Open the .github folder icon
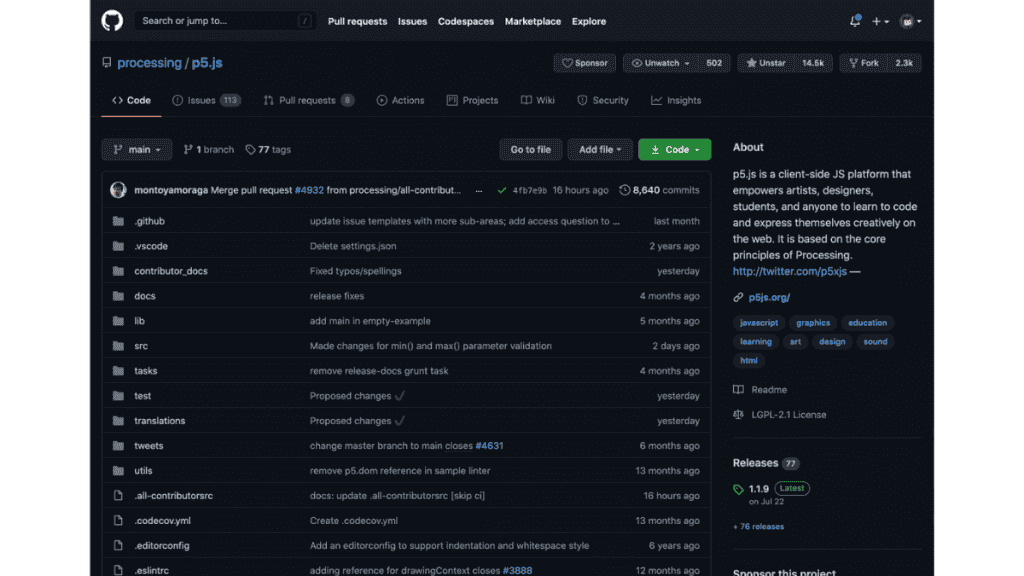Image resolution: width=1024 pixels, height=576 pixels. pos(118,221)
